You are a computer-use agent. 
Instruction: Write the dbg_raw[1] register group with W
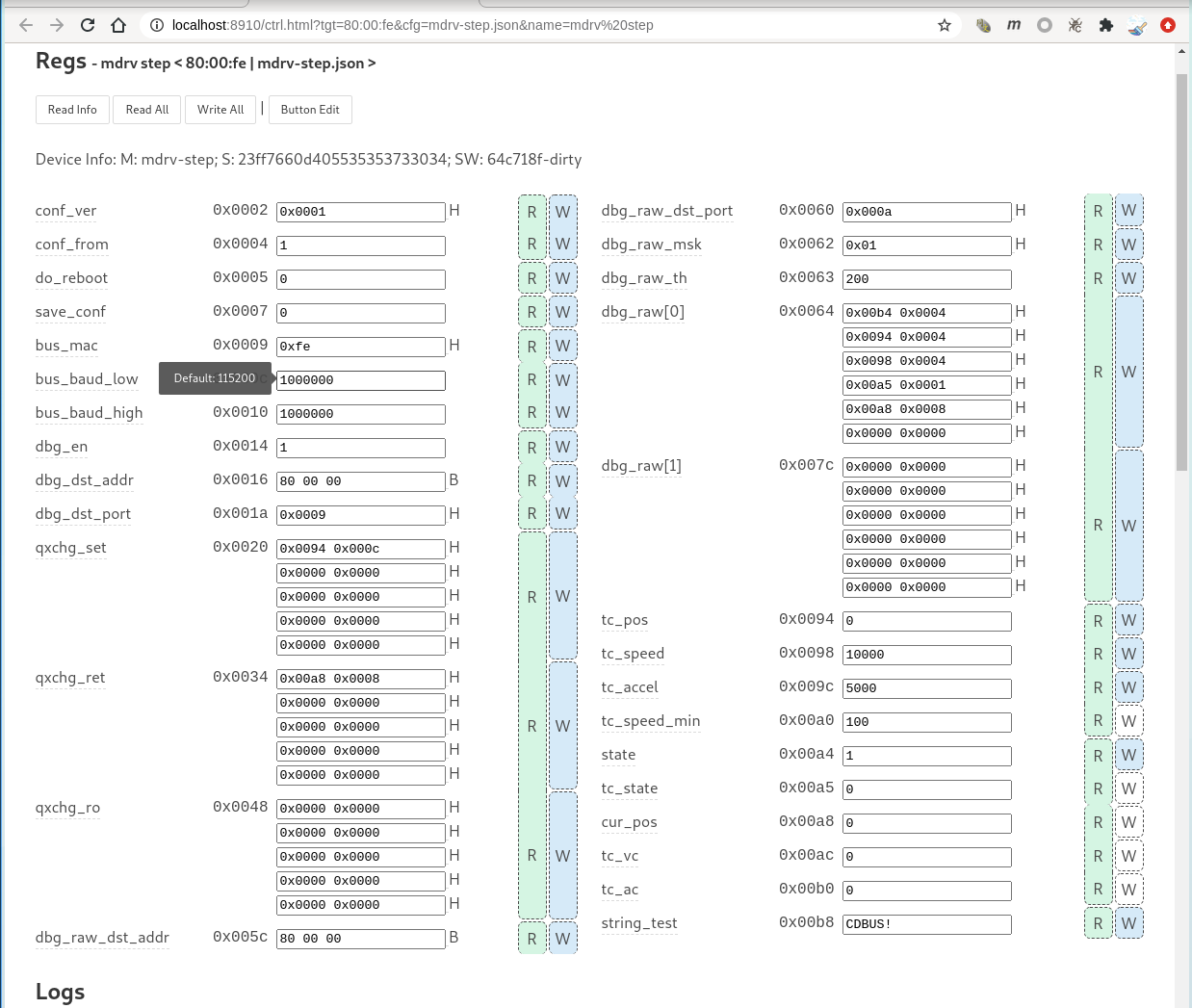pos(1129,526)
